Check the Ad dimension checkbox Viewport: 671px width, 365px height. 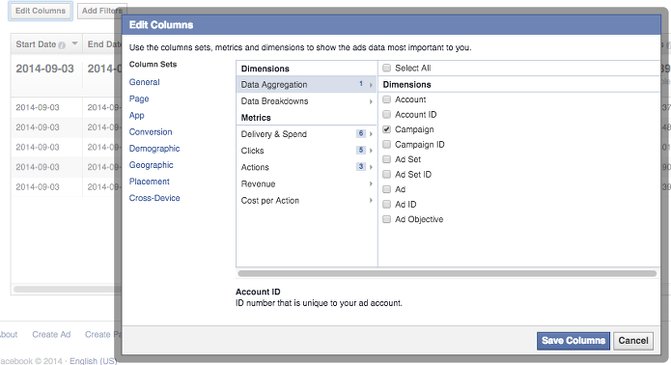387,189
